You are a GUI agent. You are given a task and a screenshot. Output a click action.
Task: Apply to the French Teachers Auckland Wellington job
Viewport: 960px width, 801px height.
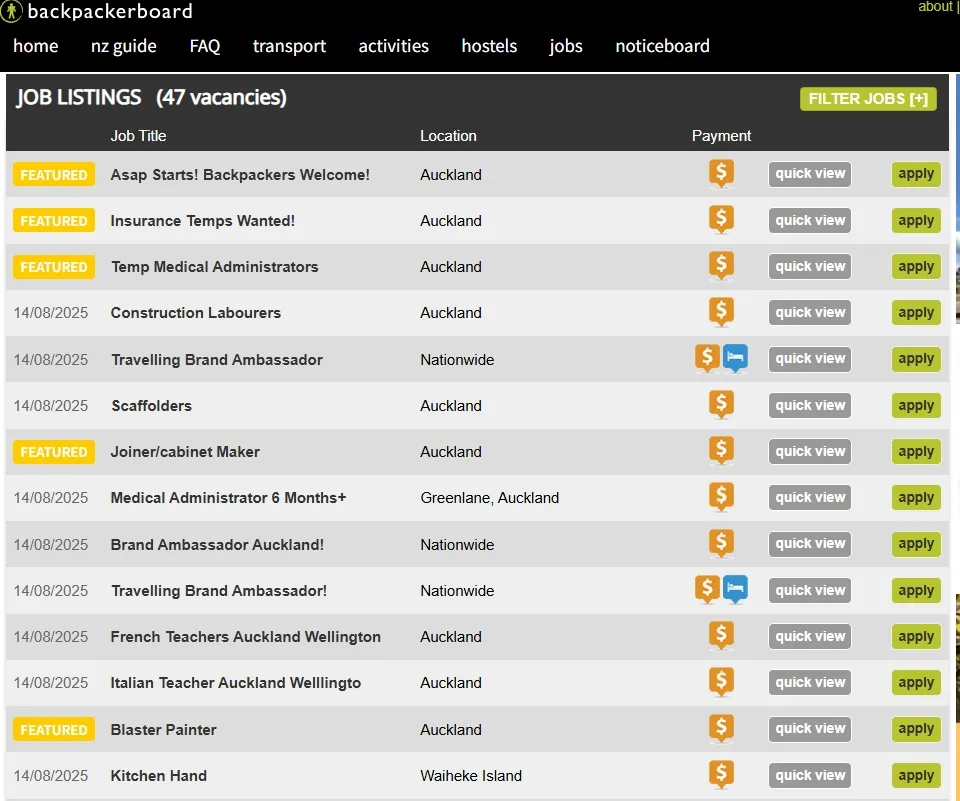coord(916,636)
